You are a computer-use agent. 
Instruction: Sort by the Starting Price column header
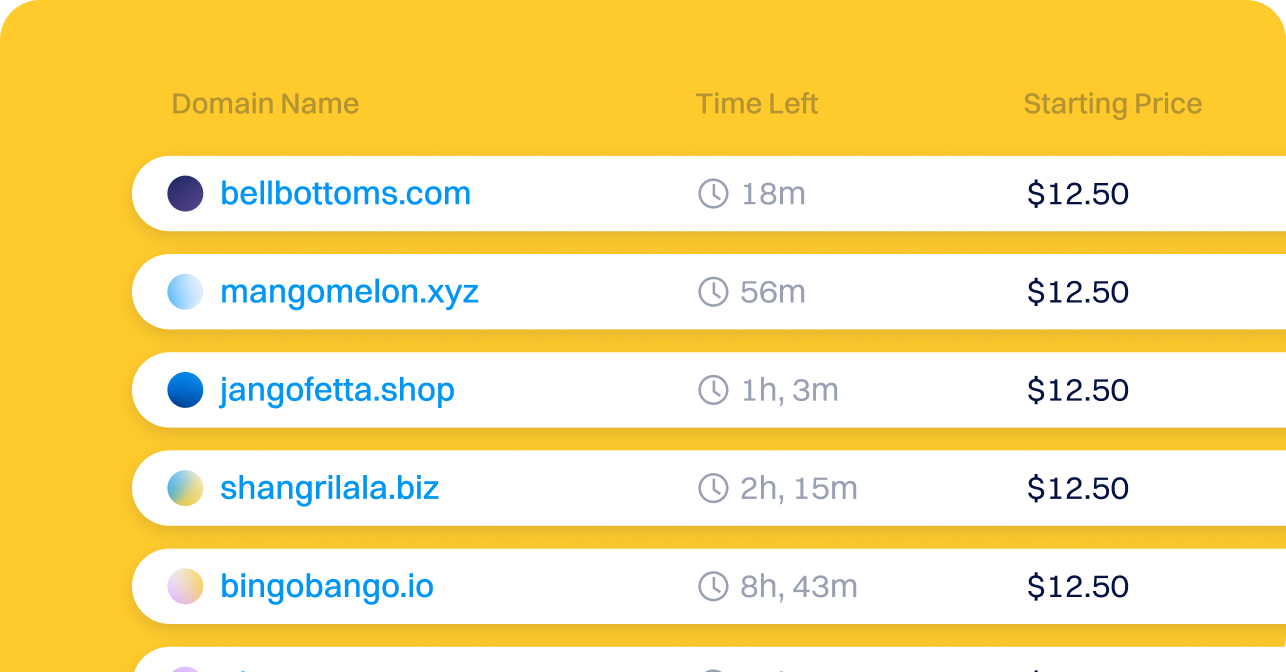[1112, 103]
